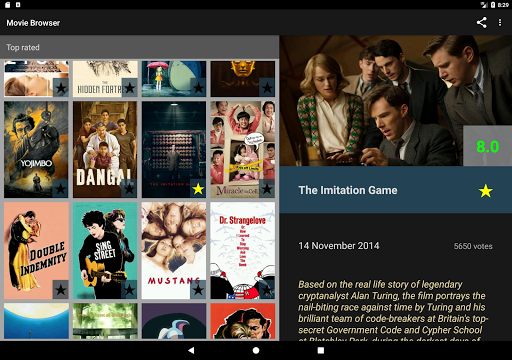Click the battery icon in status bar

(493, 5)
